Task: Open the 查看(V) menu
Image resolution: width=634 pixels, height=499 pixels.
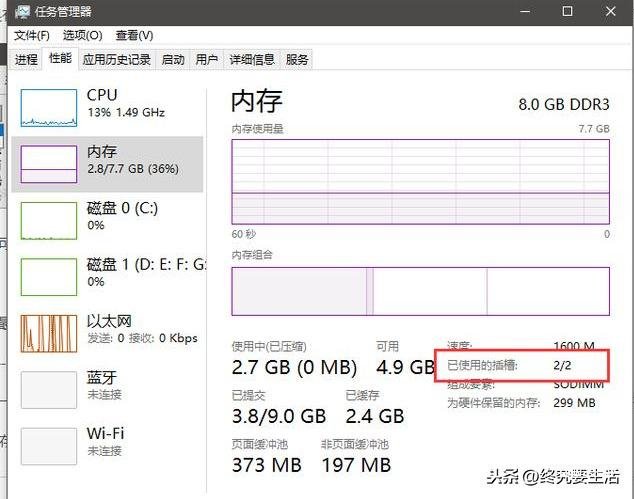Action: click(134, 36)
